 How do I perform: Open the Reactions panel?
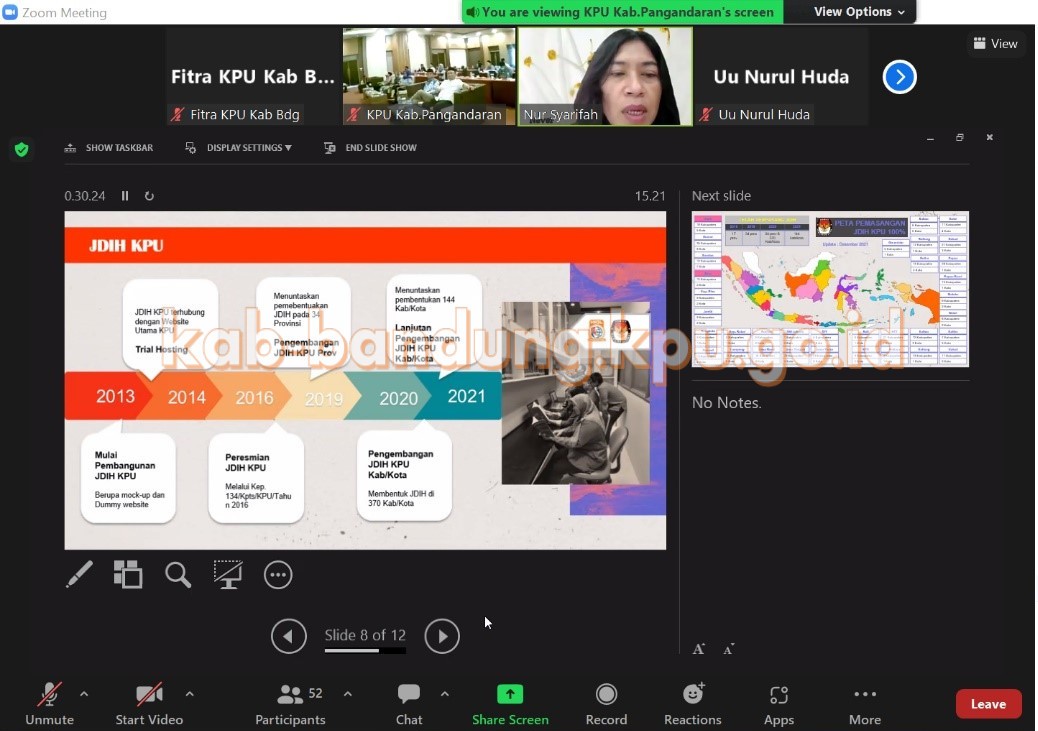pyautogui.click(x=692, y=704)
